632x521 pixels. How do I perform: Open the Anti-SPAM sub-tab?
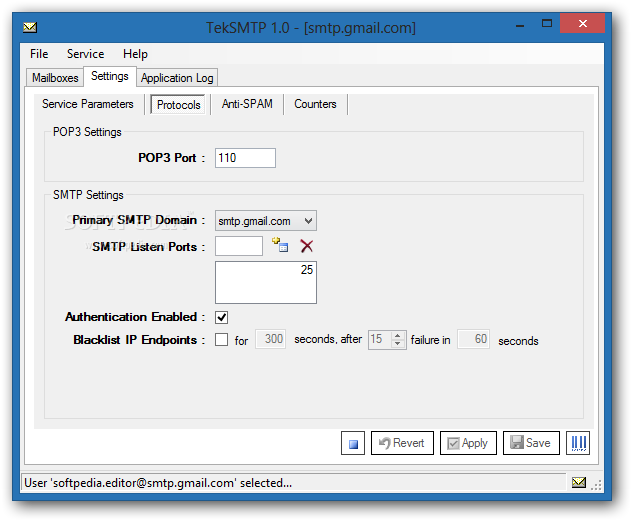coord(247,104)
